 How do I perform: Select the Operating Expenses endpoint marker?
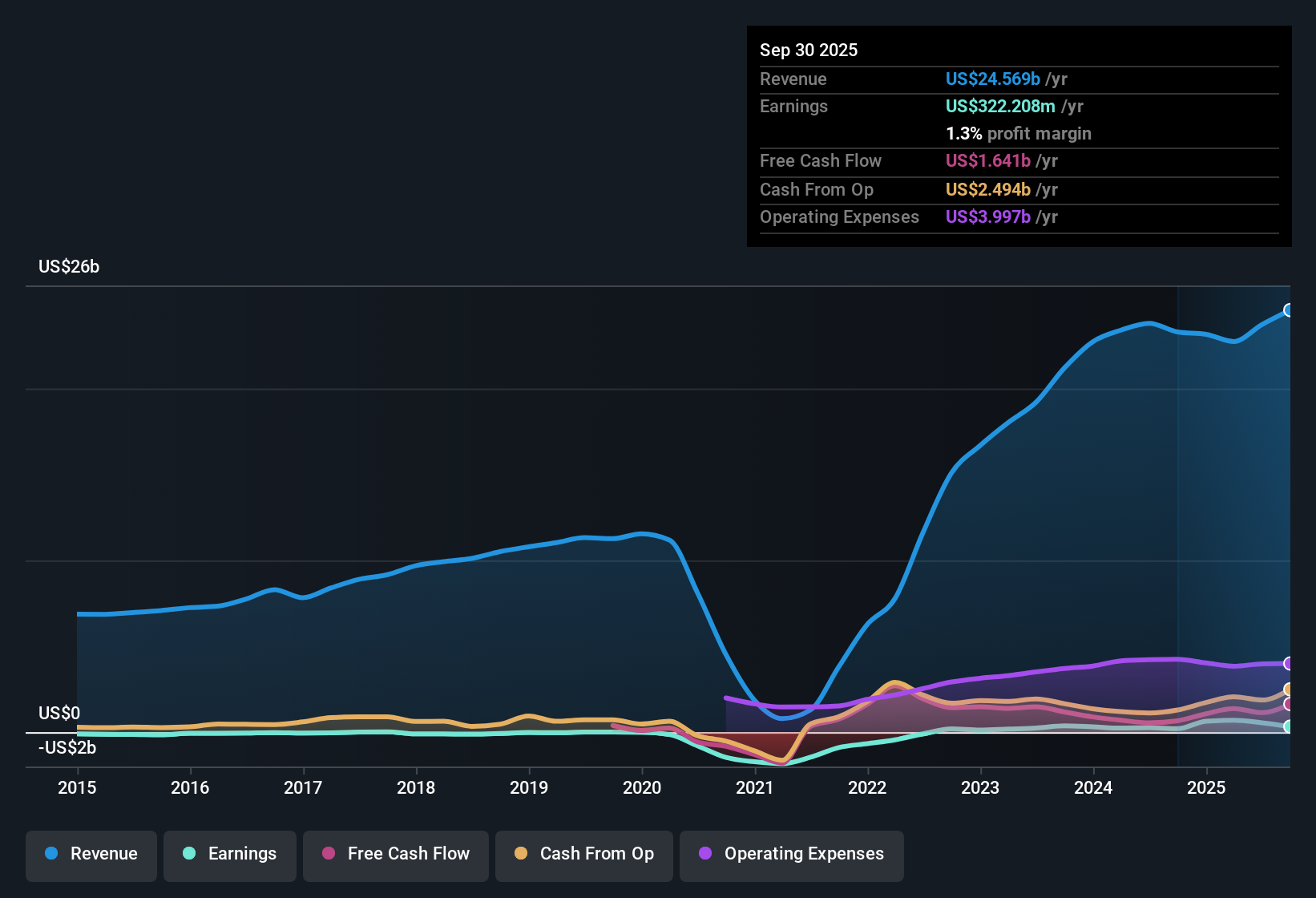tap(1289, 664)
